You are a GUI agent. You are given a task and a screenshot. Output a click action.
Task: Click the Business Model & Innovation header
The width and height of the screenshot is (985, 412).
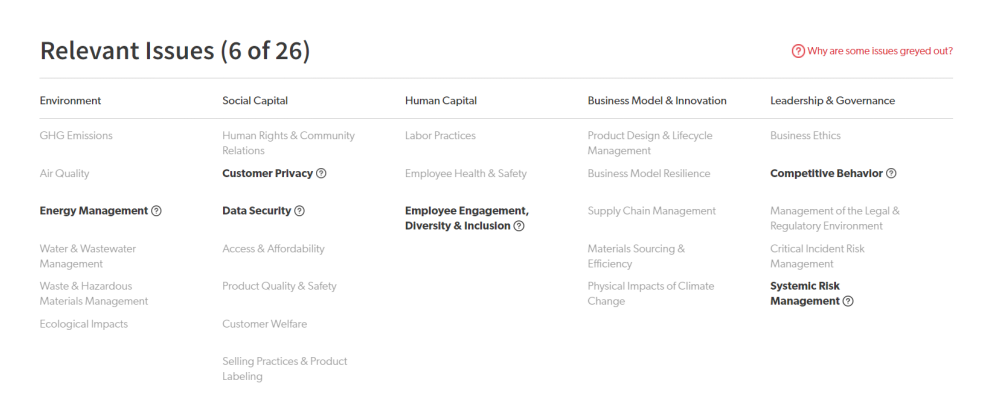(x=657, y=100)
